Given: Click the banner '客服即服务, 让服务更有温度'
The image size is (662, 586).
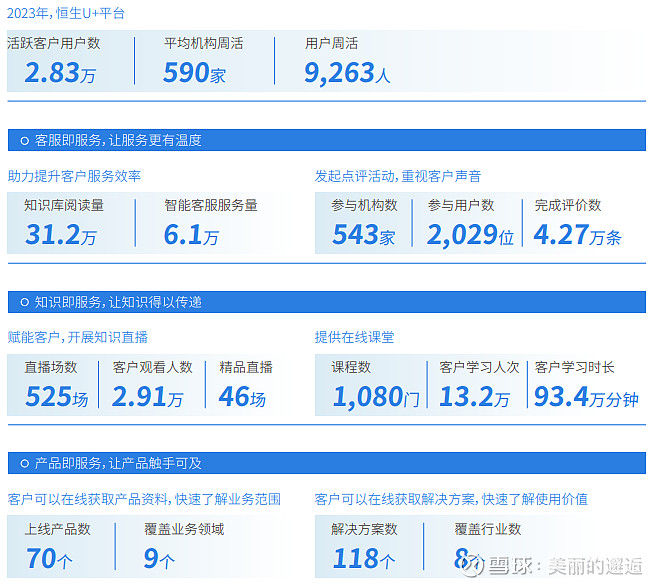Looking at the screenshot, I should point(327,140).
